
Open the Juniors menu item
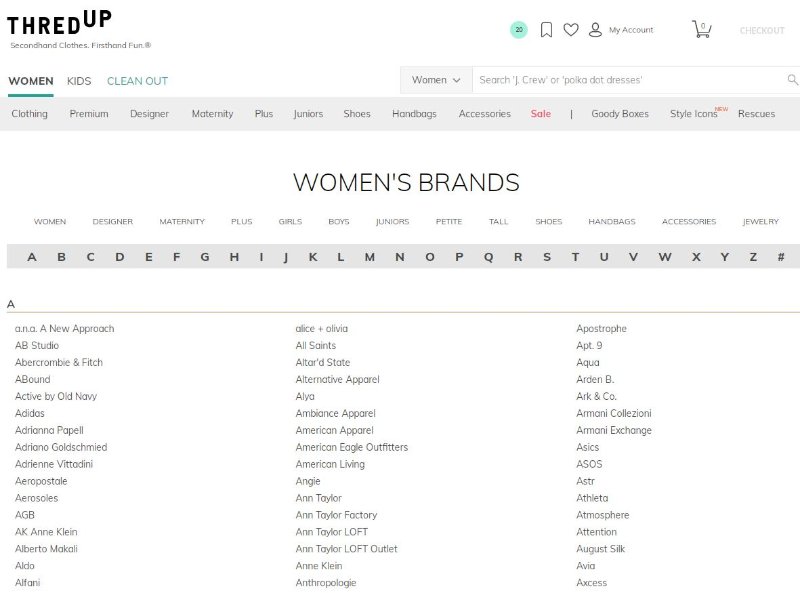308,114
